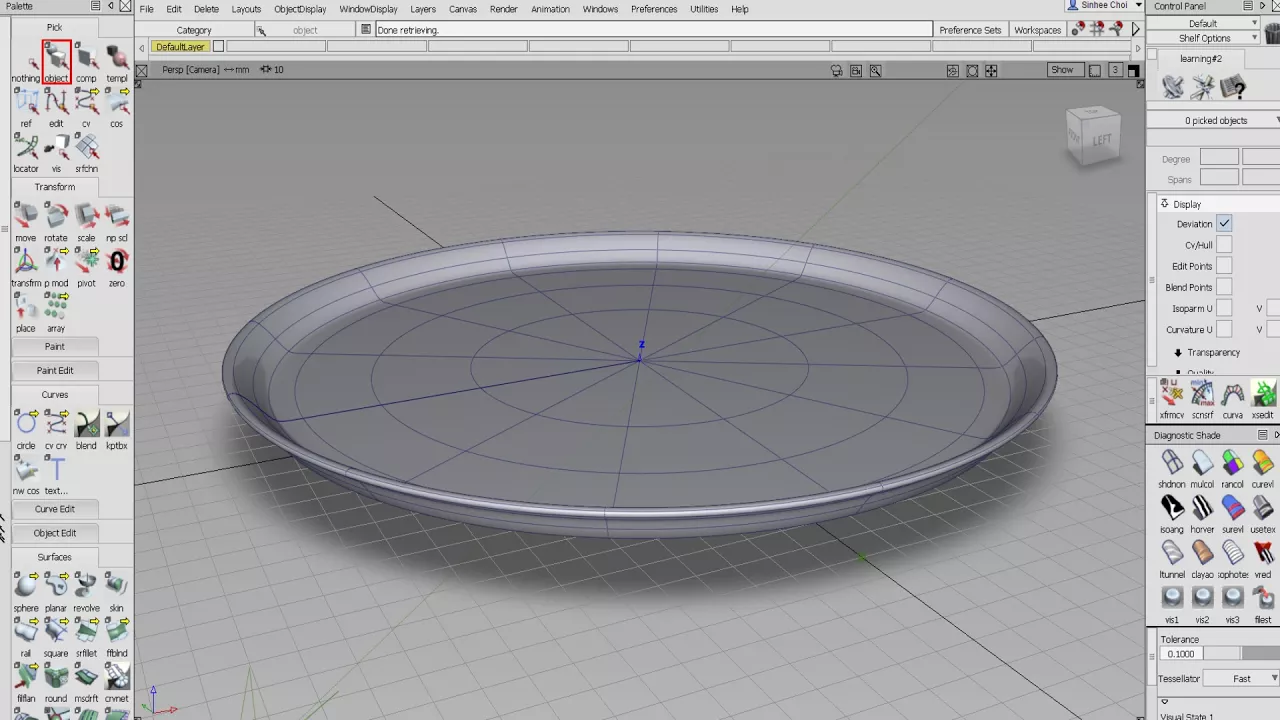Select the Pick CV tool
Image resolution: width=1280 pixels, height=720 pixels.
click(86, 105)
